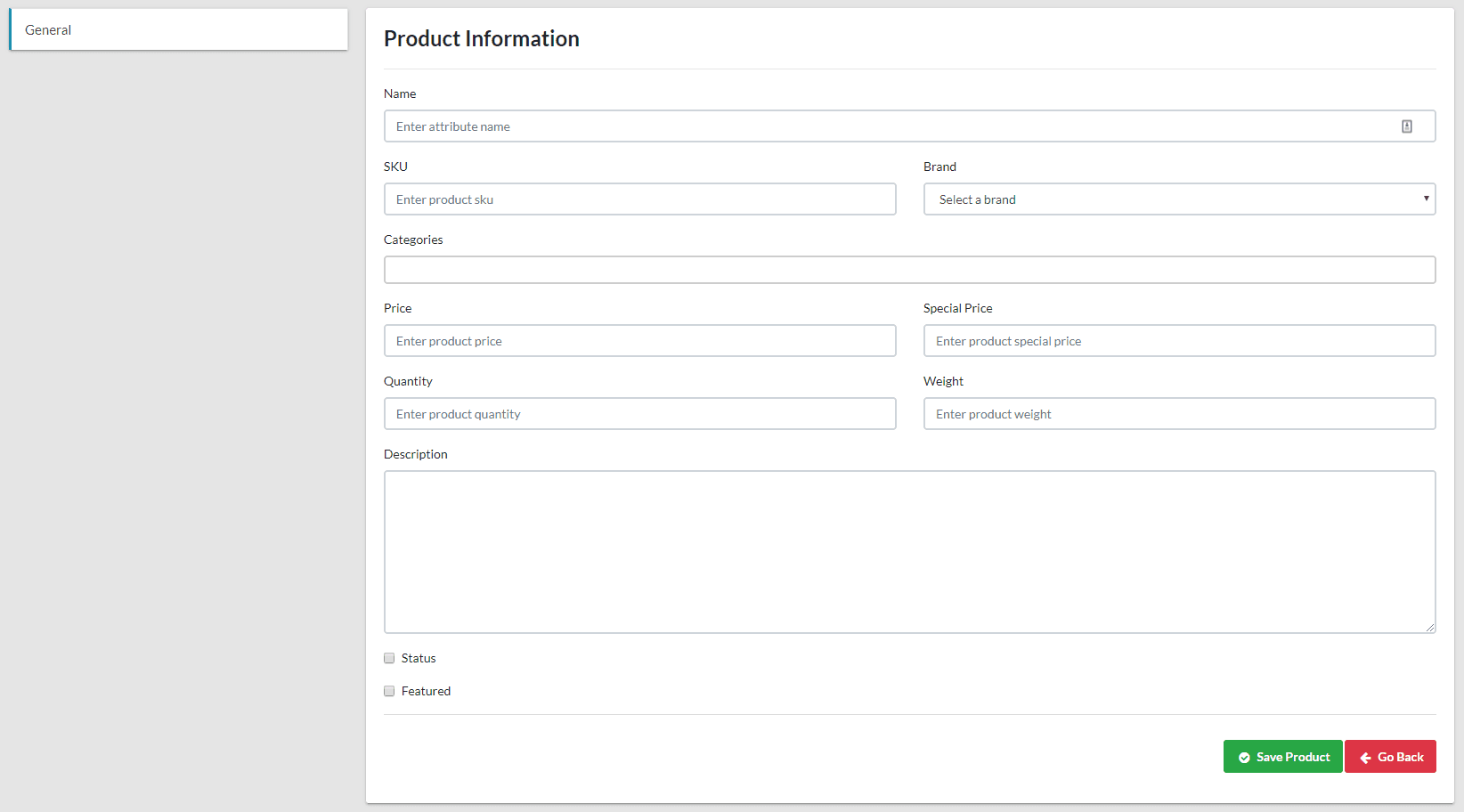Image resolution: width=1464 pixels, height=812 pixels.
Task: Click the product weight field
Action: coord(1179,414)
